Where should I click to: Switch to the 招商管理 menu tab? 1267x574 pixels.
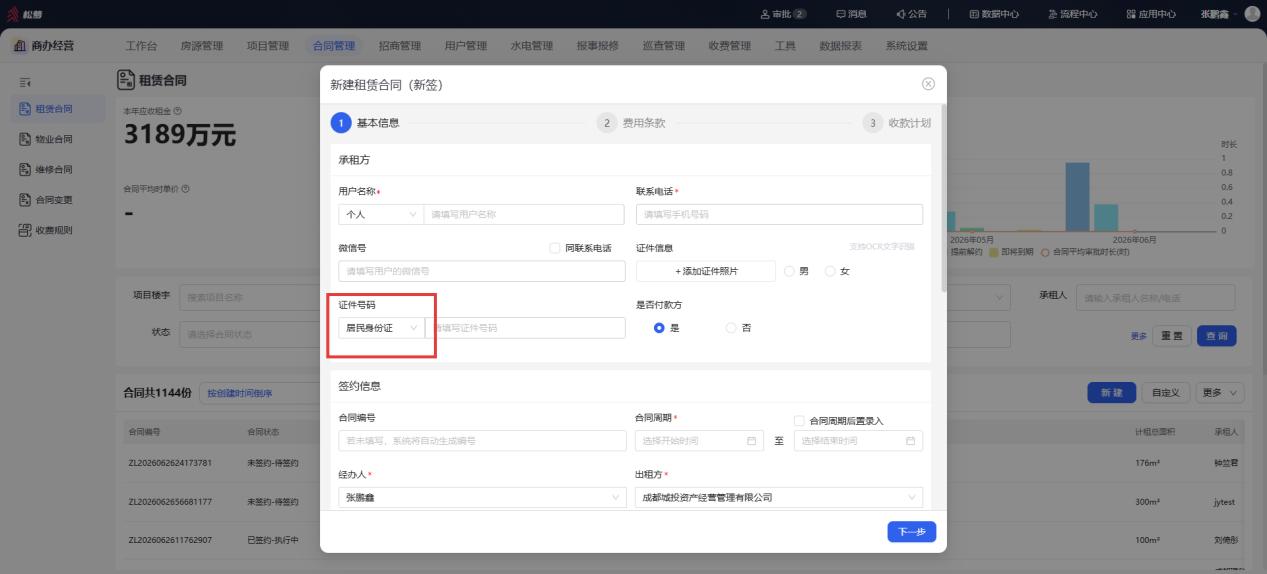400,46
